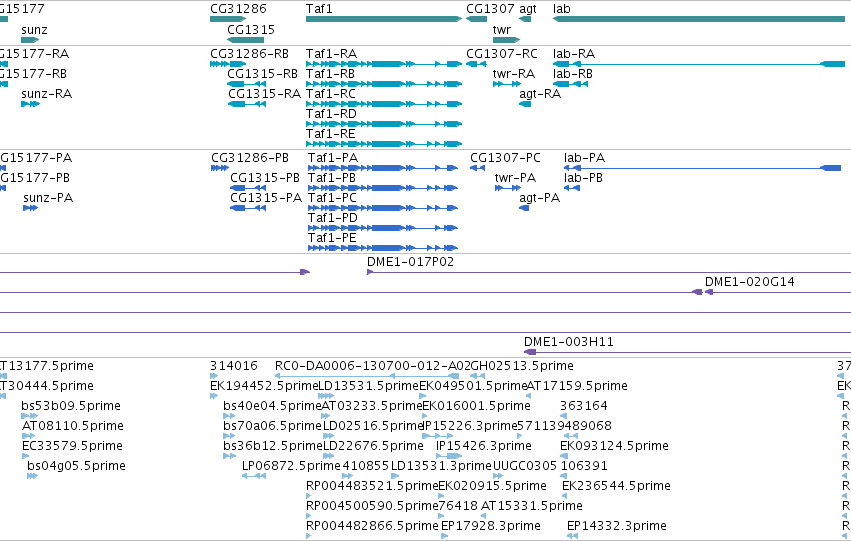Select the lab gene label
This screenshot has height=541, width=851.
[562, 9]
